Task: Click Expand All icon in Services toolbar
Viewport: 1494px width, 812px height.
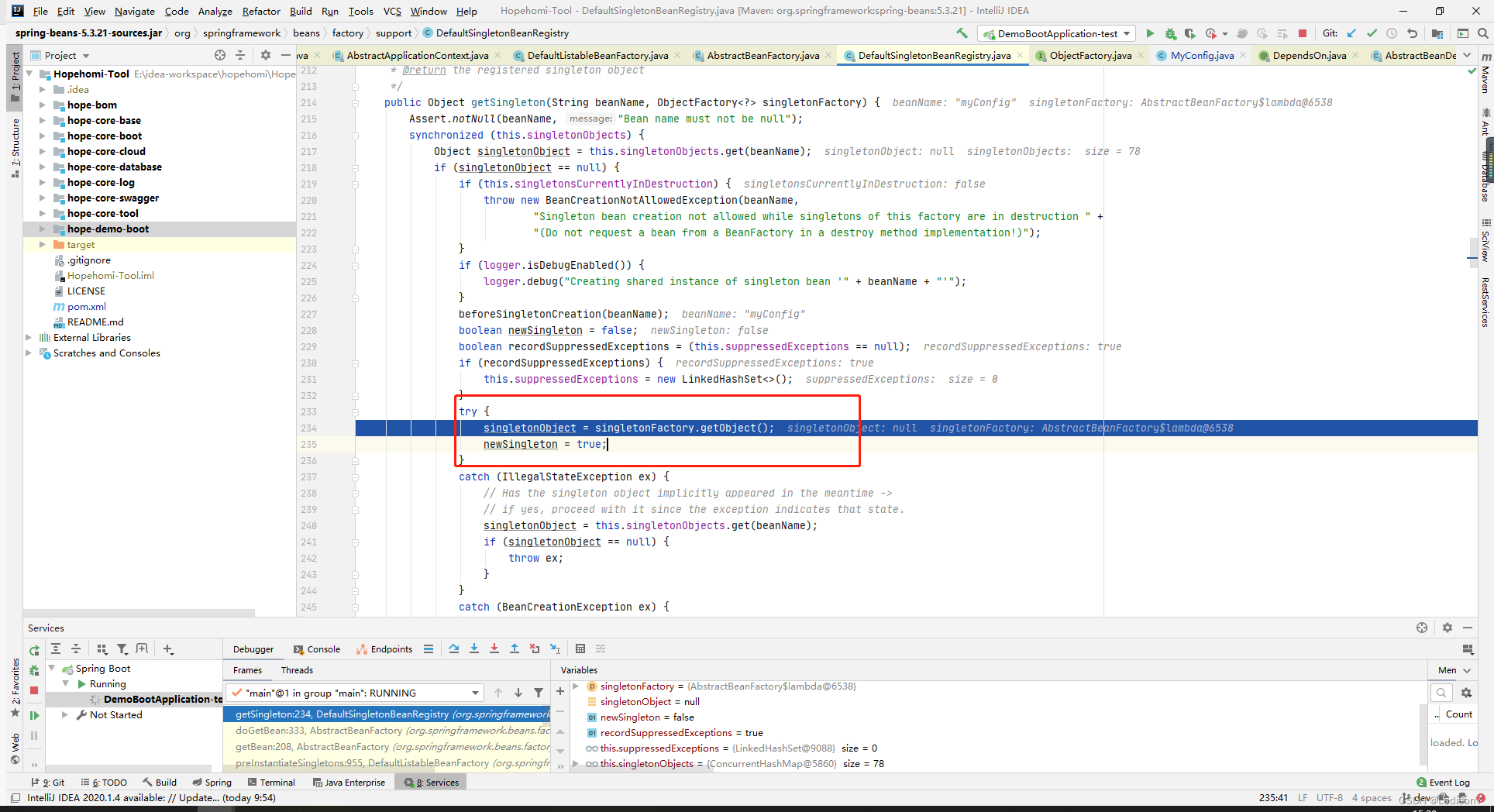Action: click(56, 649)
